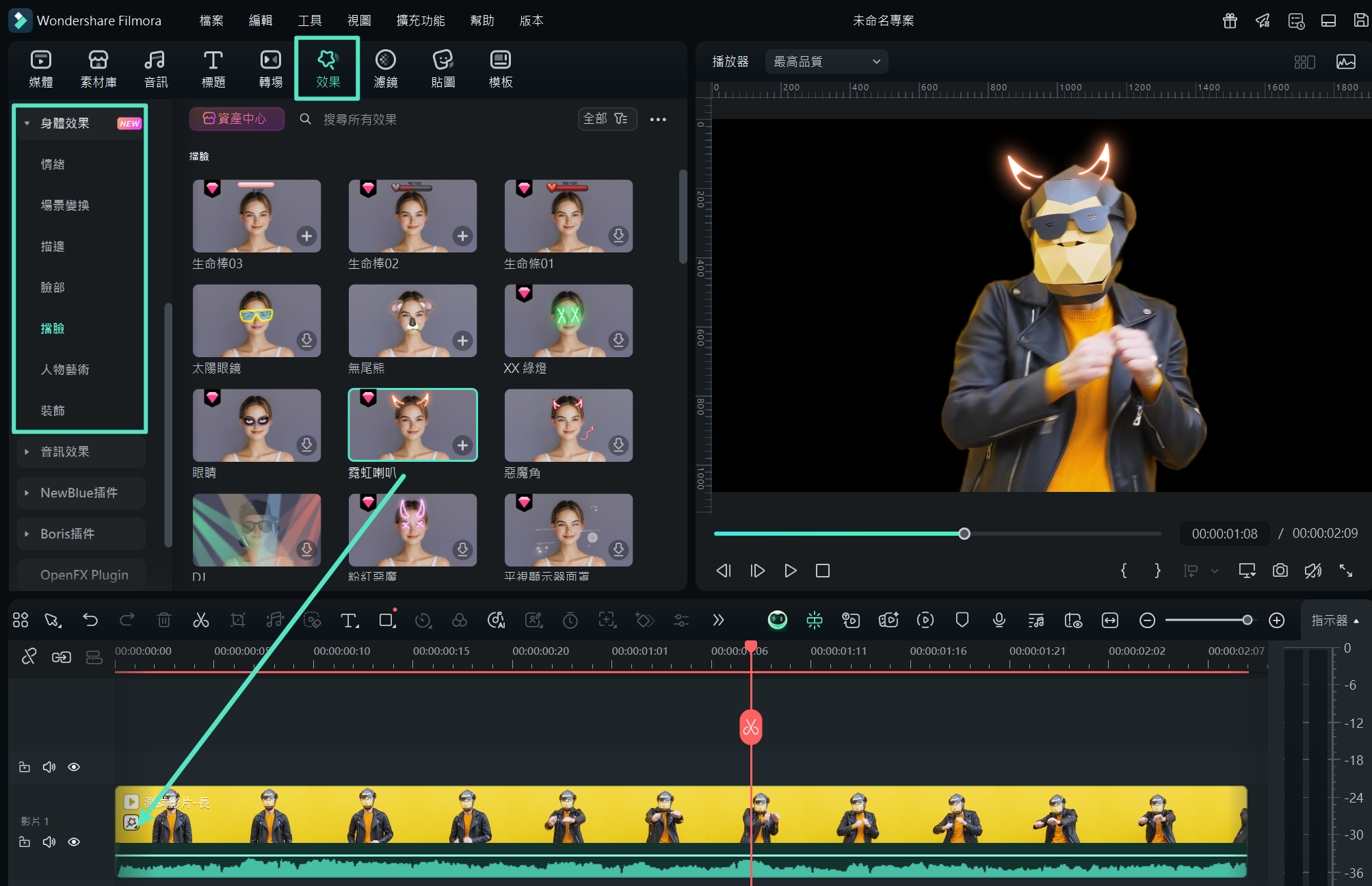Open the 最高品質 playback quality dropdown
This screenshot has width=1372, height=886.
point(826,62)
